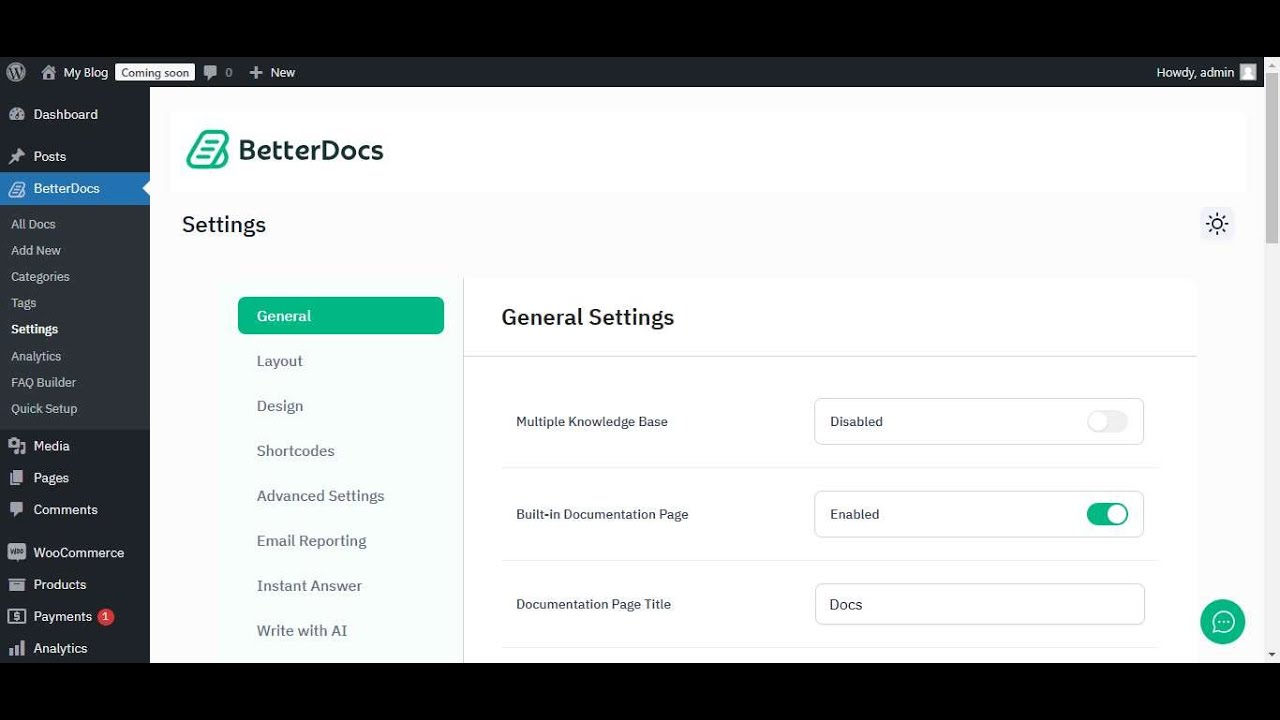Viewport: 1280px width, 720px height.
Task: Click the Documentation Page Title label
Action: click(594, 604)
